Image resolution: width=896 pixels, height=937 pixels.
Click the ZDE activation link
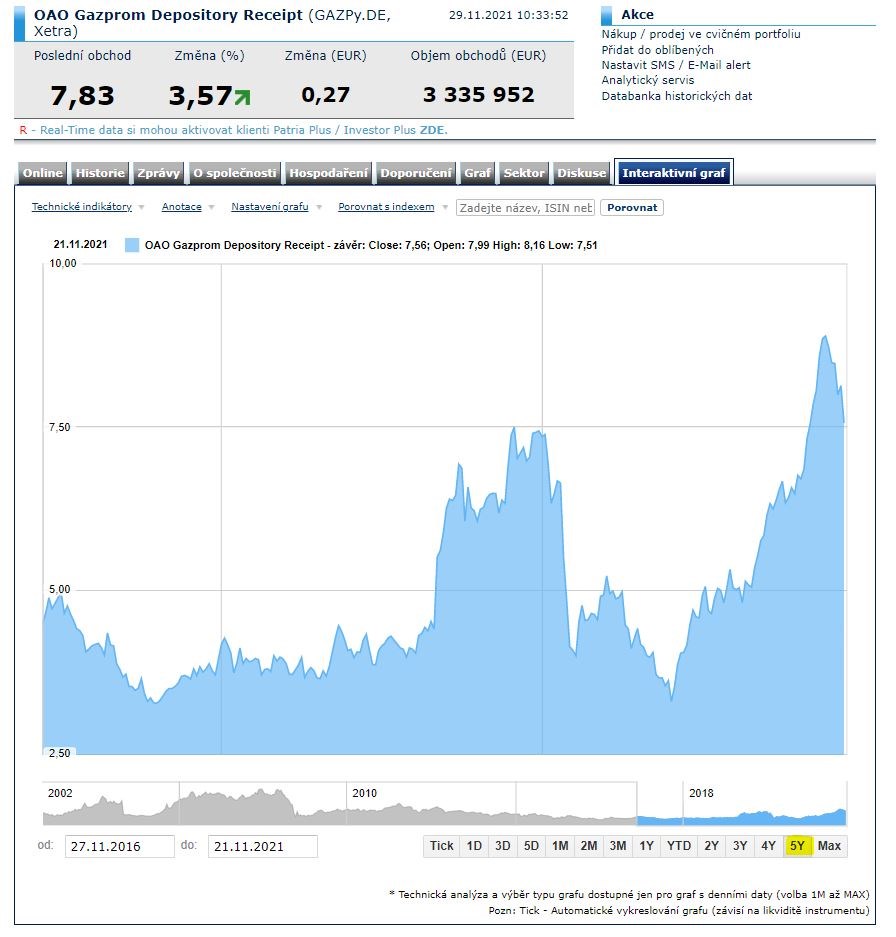click(432, 130)
